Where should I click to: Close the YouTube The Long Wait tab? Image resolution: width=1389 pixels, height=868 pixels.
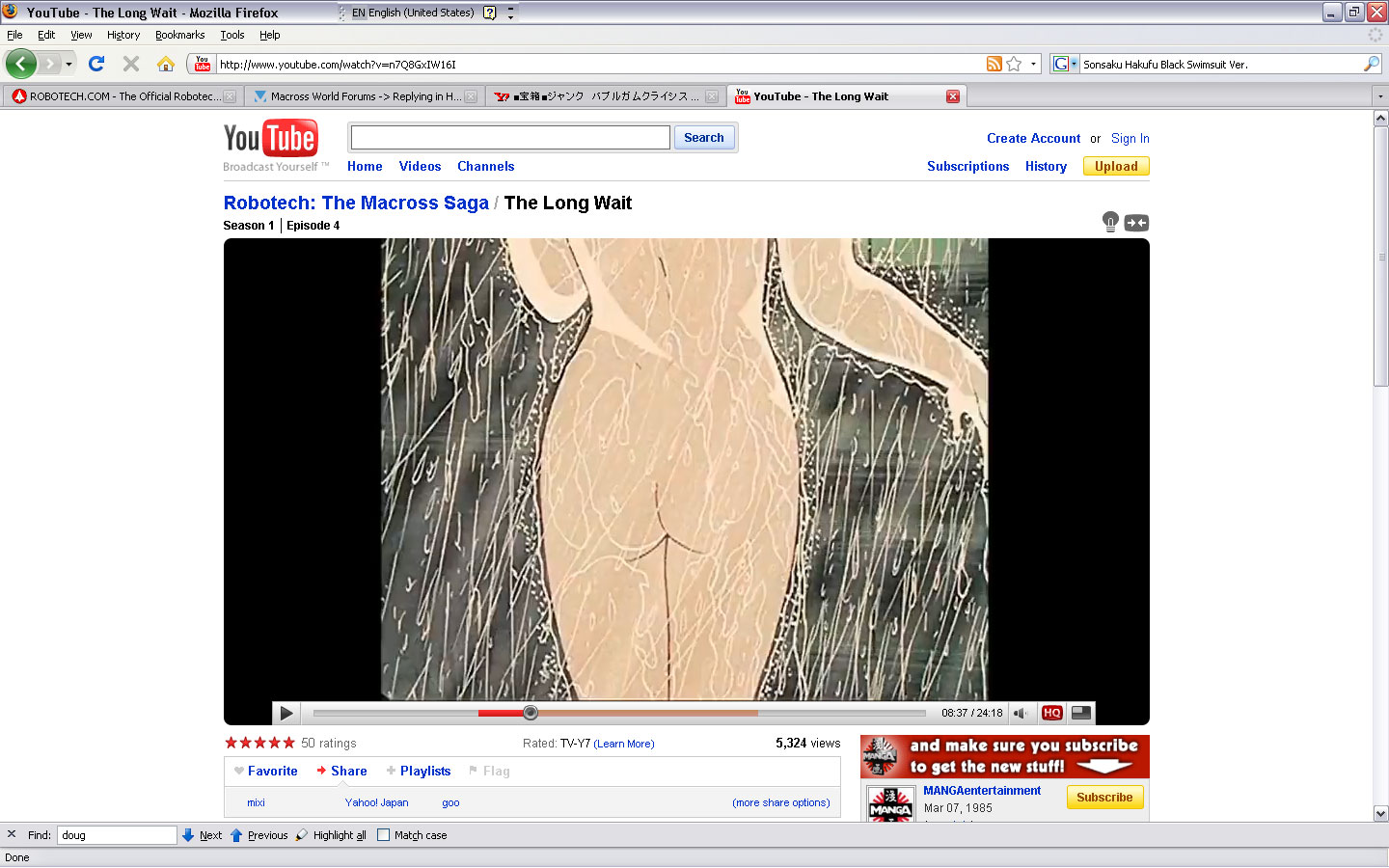pyautogui.click(x=952, y=96)
